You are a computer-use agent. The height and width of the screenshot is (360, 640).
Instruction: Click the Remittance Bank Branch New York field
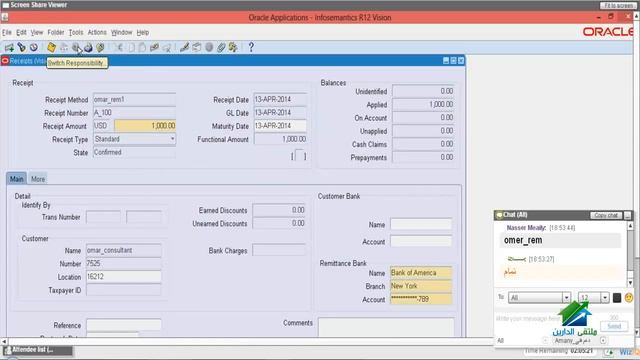pyautogui.click(x=421, y=286)
